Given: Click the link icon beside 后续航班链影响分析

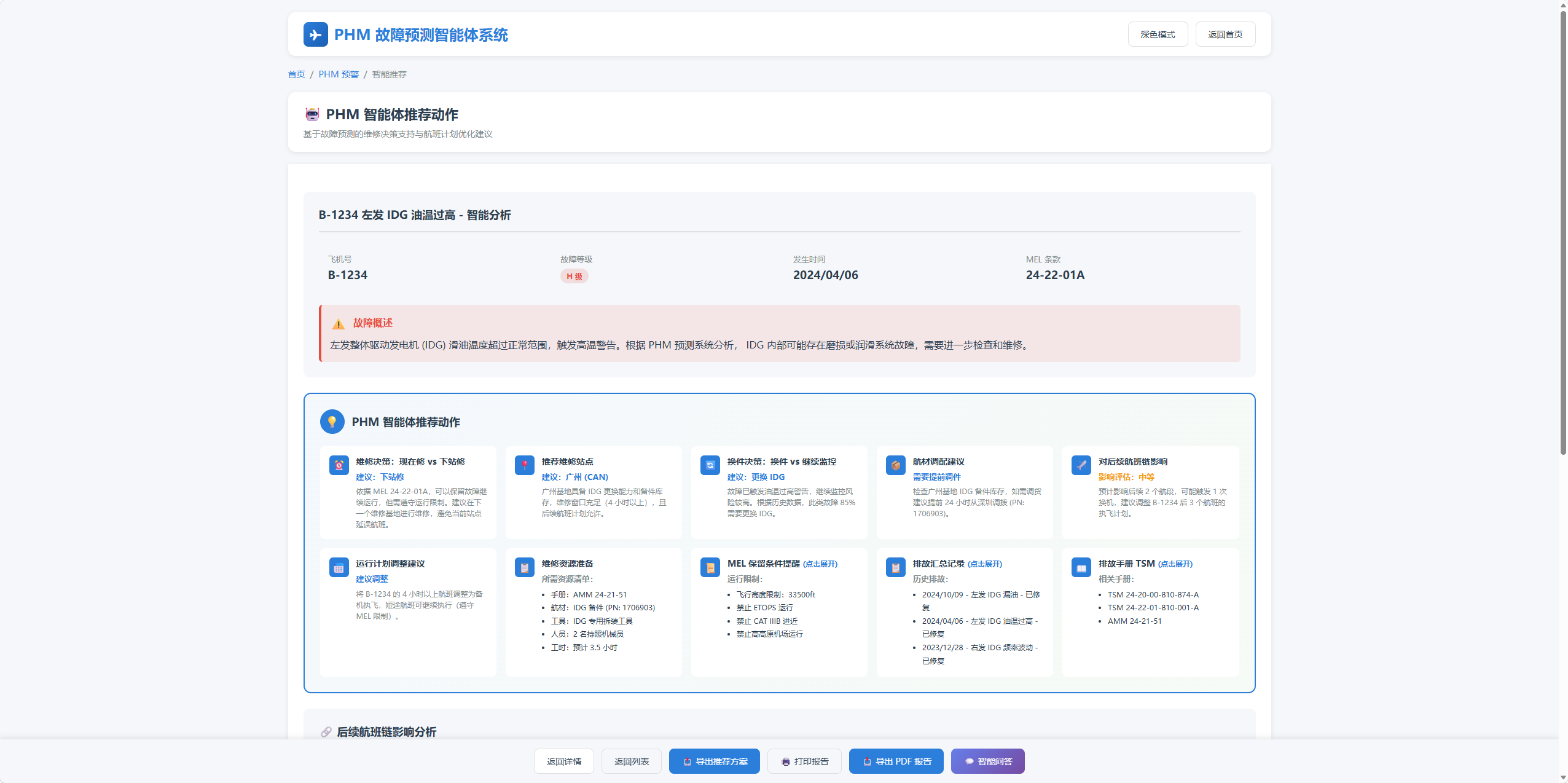Looking at the screenshot, I should 326,732.
